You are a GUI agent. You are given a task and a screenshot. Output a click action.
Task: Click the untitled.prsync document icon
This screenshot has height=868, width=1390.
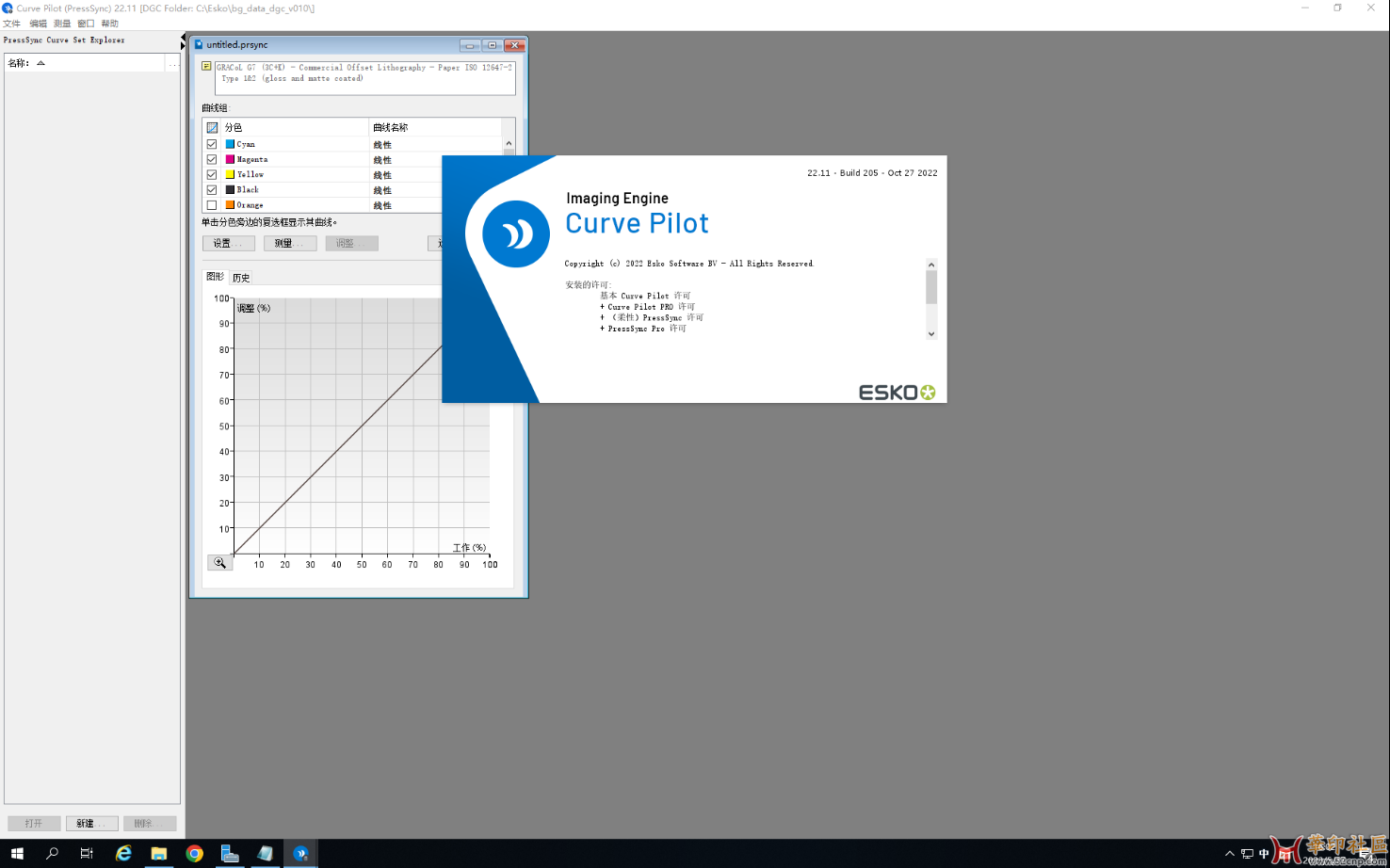(199, 44)
